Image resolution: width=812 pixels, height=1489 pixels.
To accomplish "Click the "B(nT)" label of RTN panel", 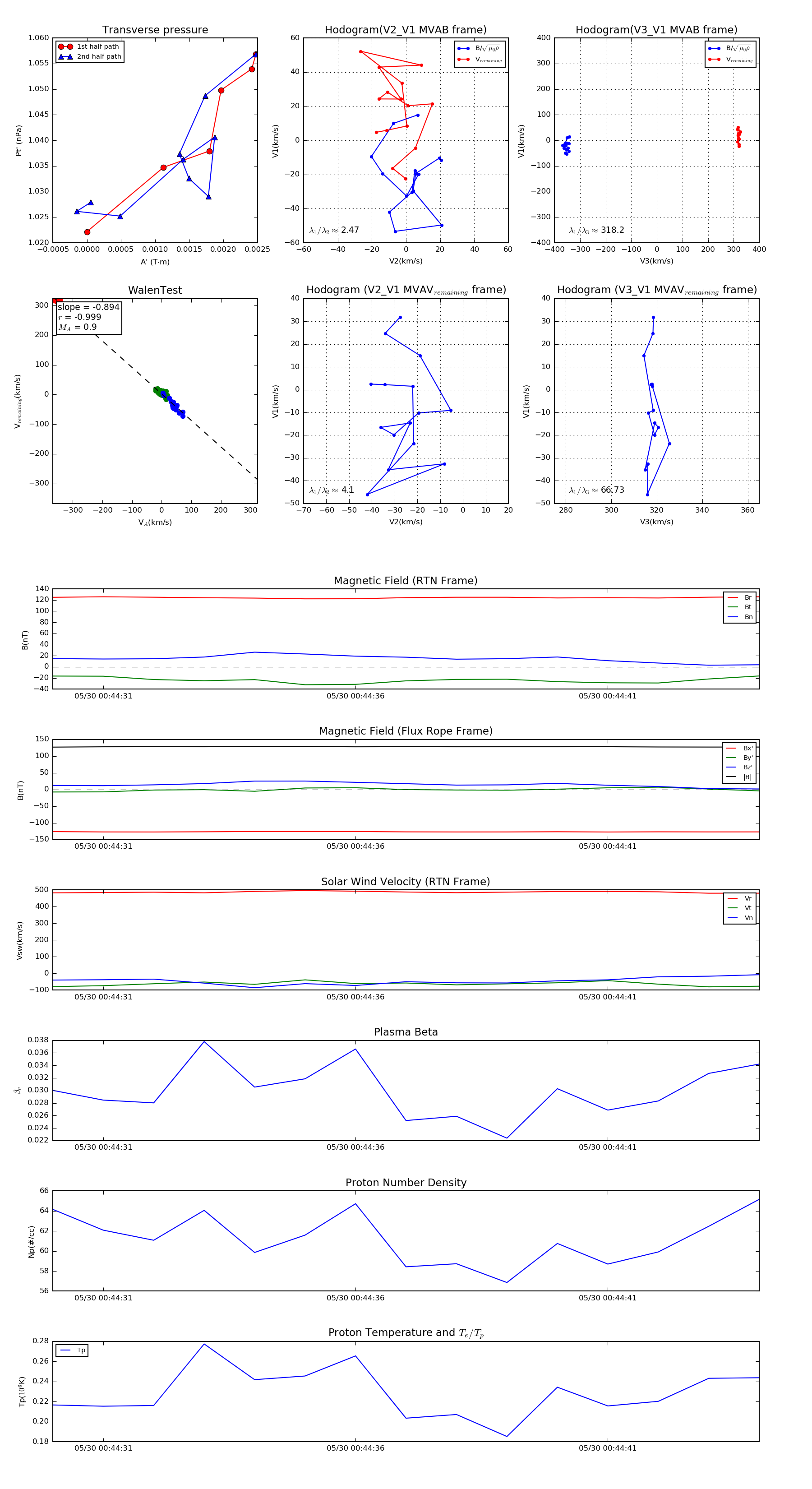I will tap(25, 640).
